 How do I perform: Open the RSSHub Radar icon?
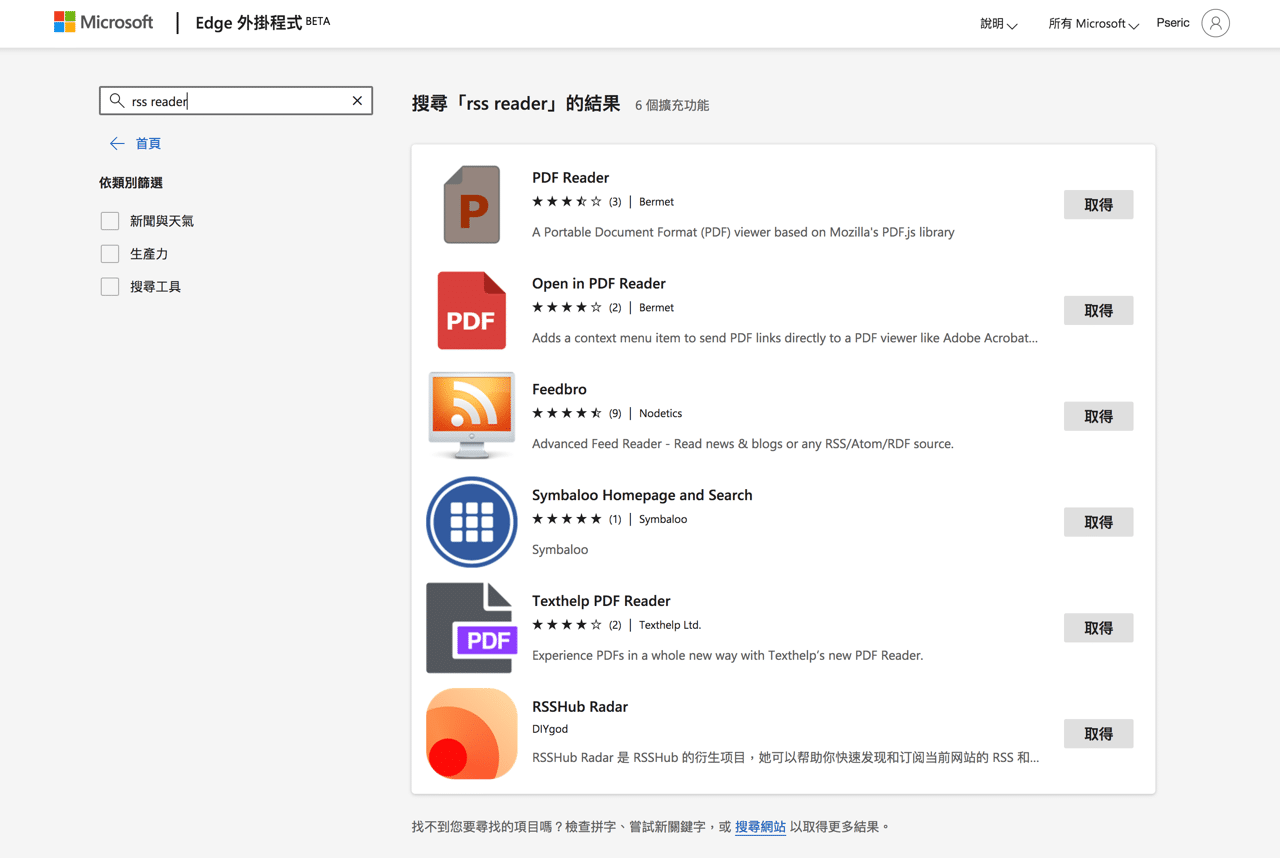click(x=472, y=734)
